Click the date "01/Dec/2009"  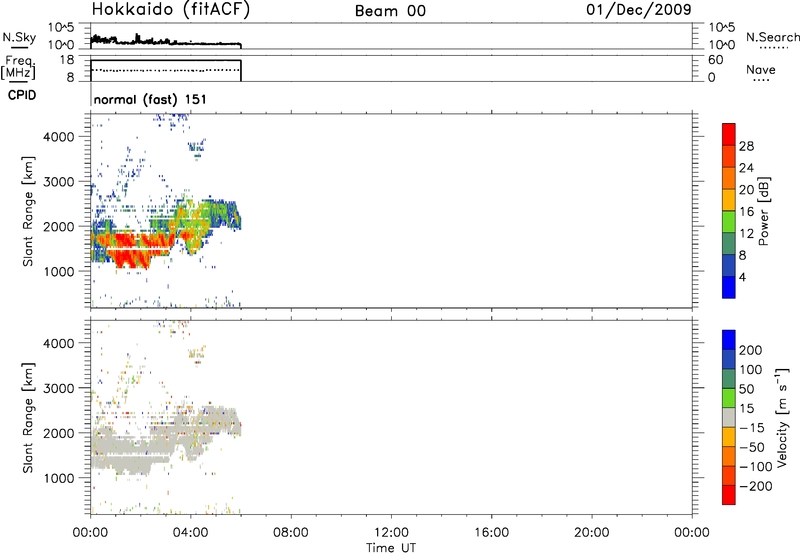click(639, 10)
